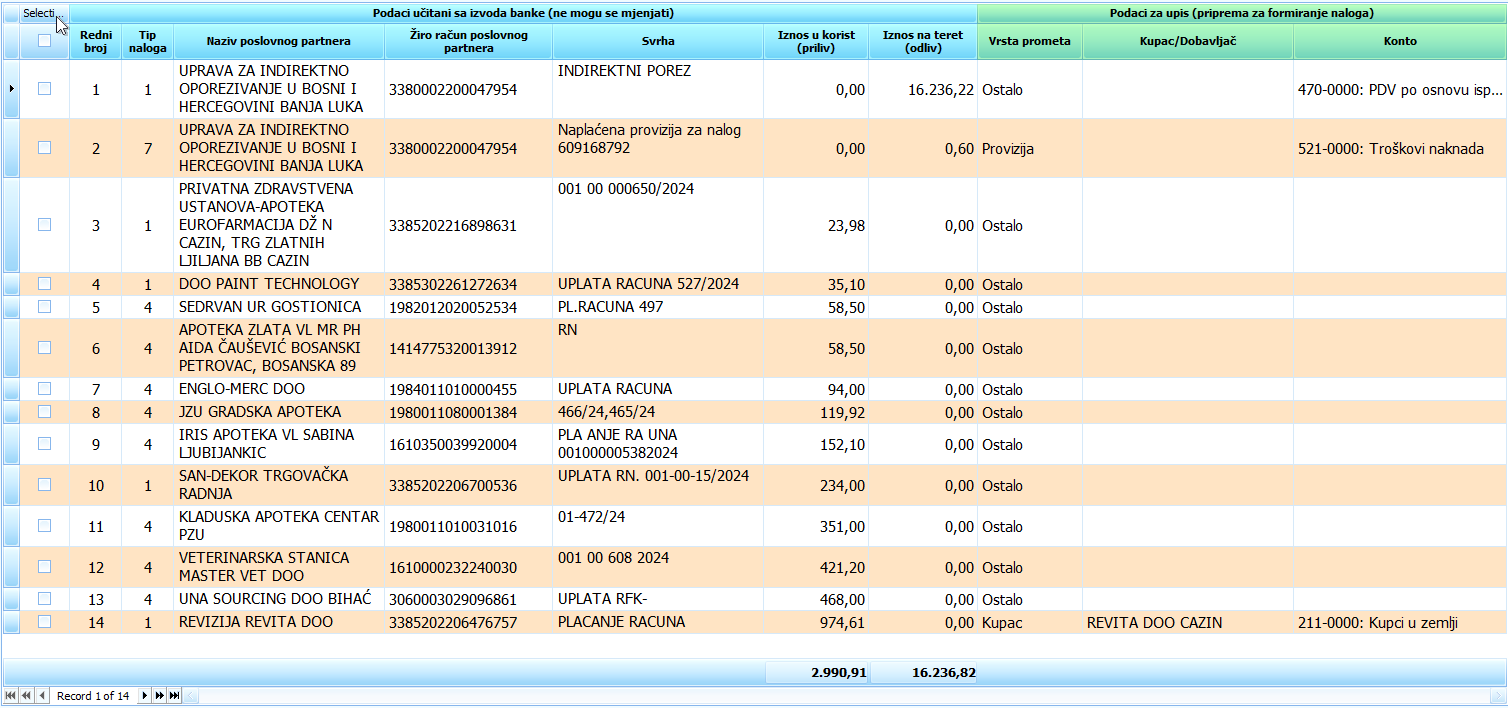Go to the first record
The image size is (1508, 708).
tap(11, 695)
